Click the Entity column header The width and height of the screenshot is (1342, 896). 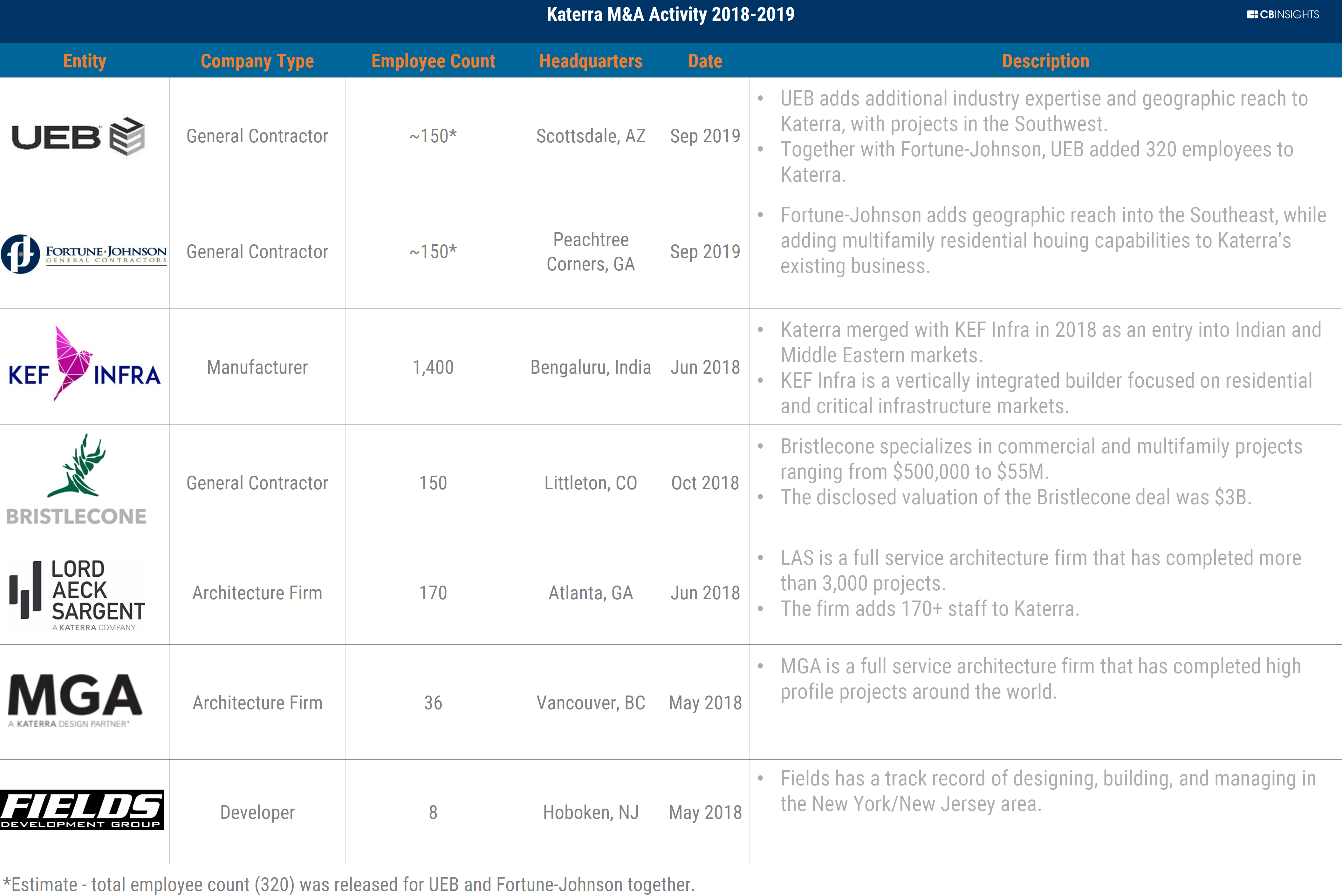tap(85, 61)
